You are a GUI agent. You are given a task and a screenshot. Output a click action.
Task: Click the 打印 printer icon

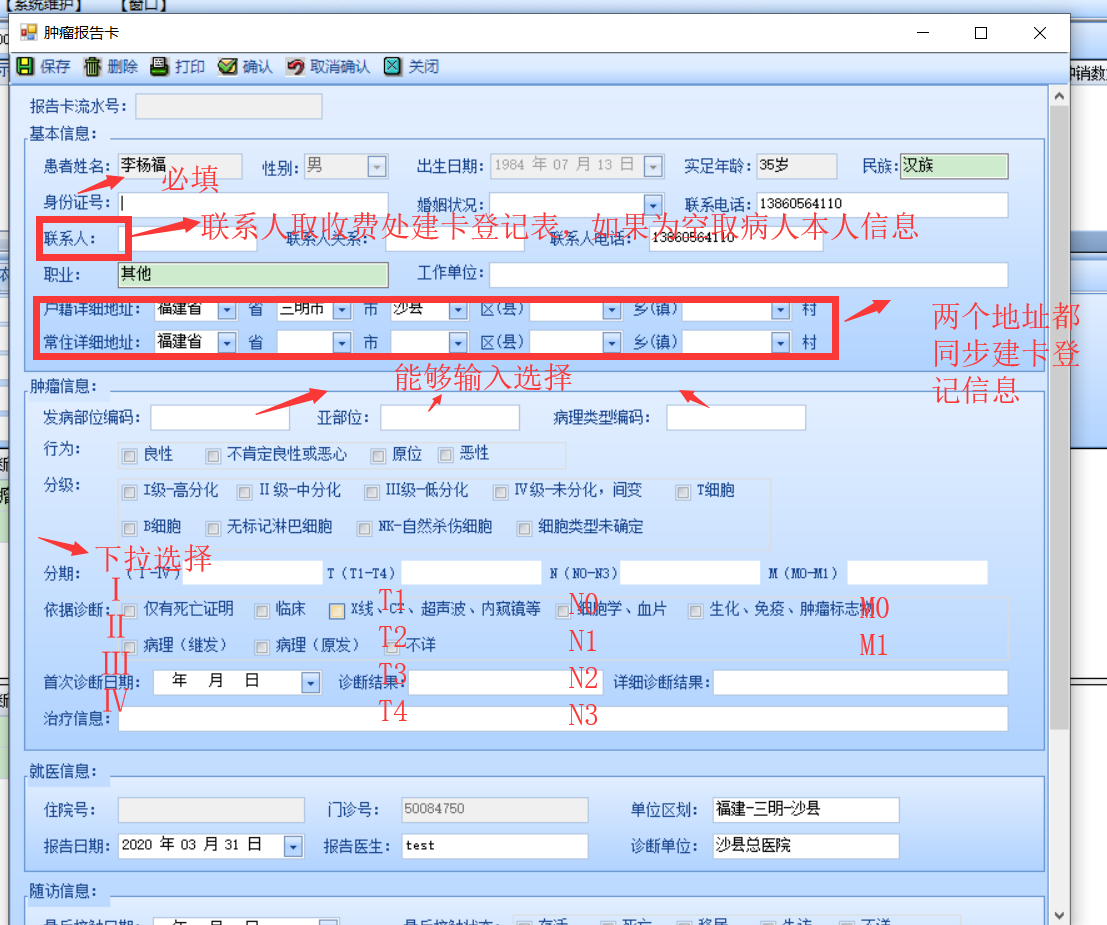160,66
